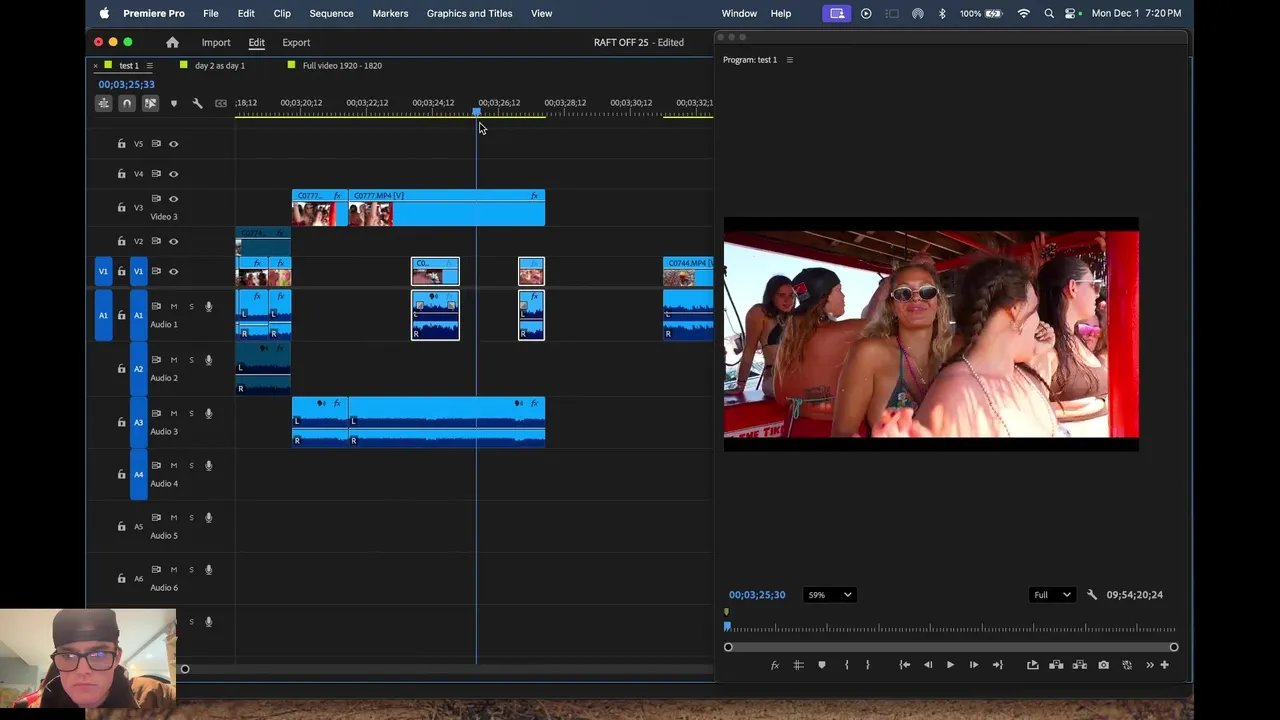This screenshot has height=720, width=1280.
Task: Play the program monitor
Action: coord(950,665)
